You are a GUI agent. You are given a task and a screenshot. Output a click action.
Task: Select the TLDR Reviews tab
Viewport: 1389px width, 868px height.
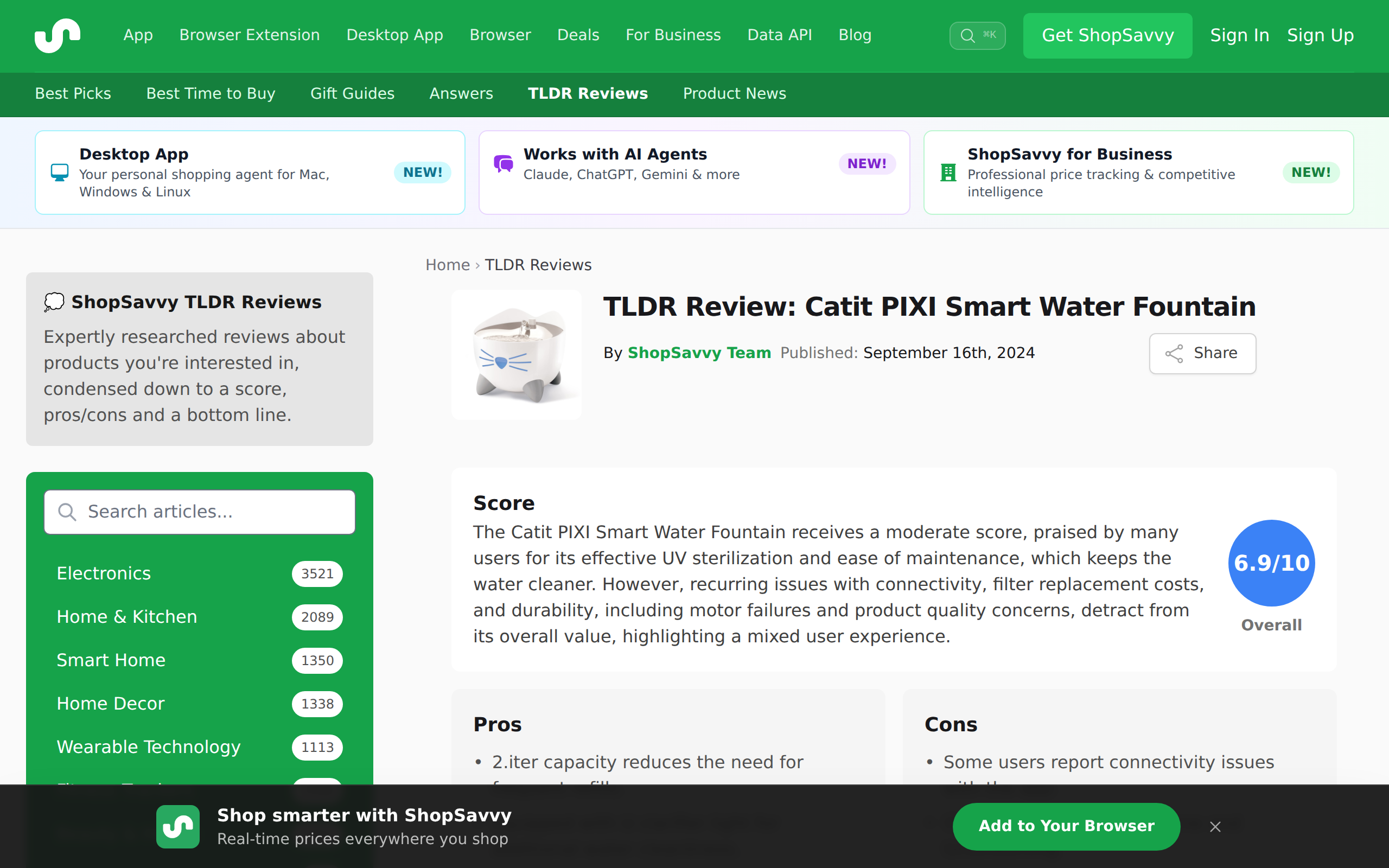point(588,93)
